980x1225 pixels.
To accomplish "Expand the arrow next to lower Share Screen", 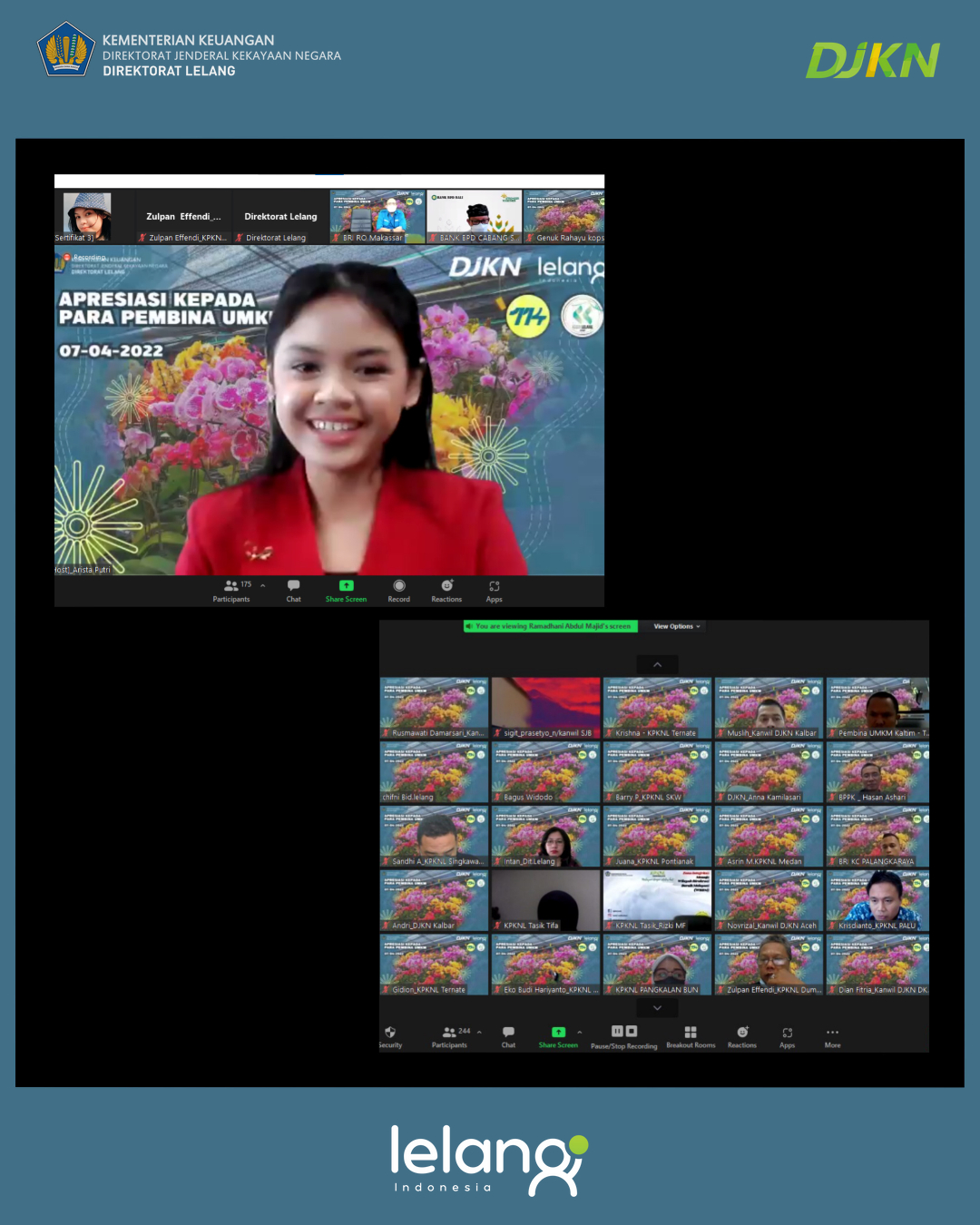I will click(x=580, y=1032).
